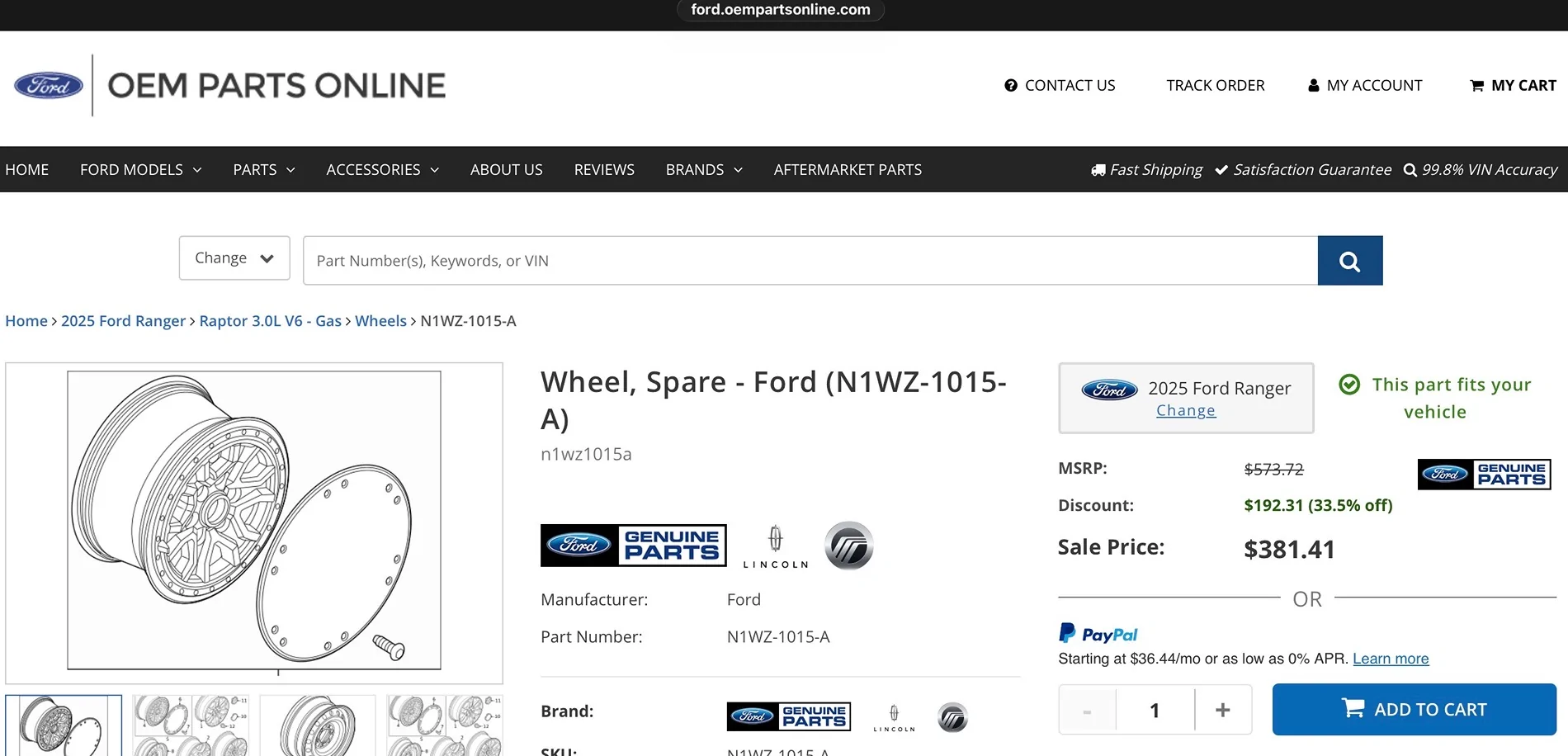Click the large Ford Genuine Parts badge
1568x756 pixels.
(634, 546)
